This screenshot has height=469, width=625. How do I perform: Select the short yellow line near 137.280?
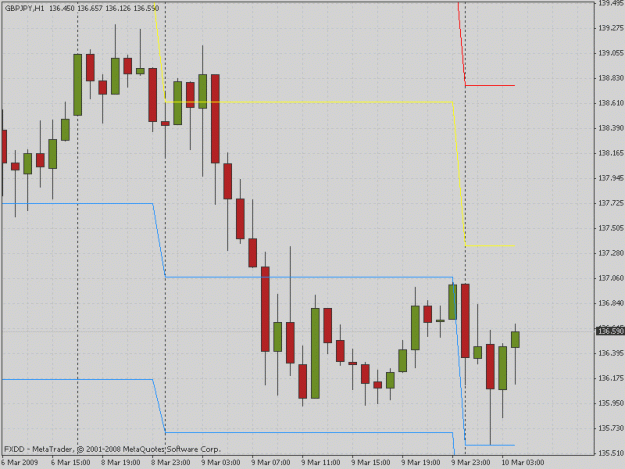[x=490, y=245]
